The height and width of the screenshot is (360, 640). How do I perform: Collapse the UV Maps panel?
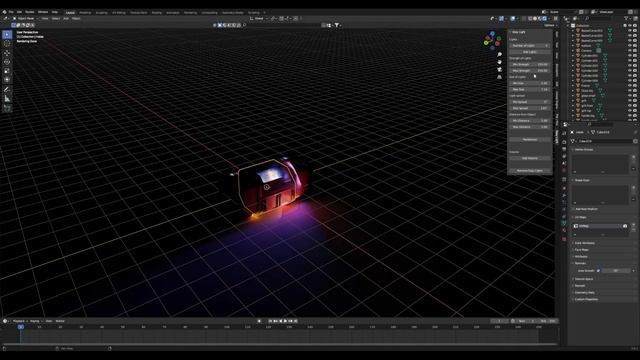(580, 218)
